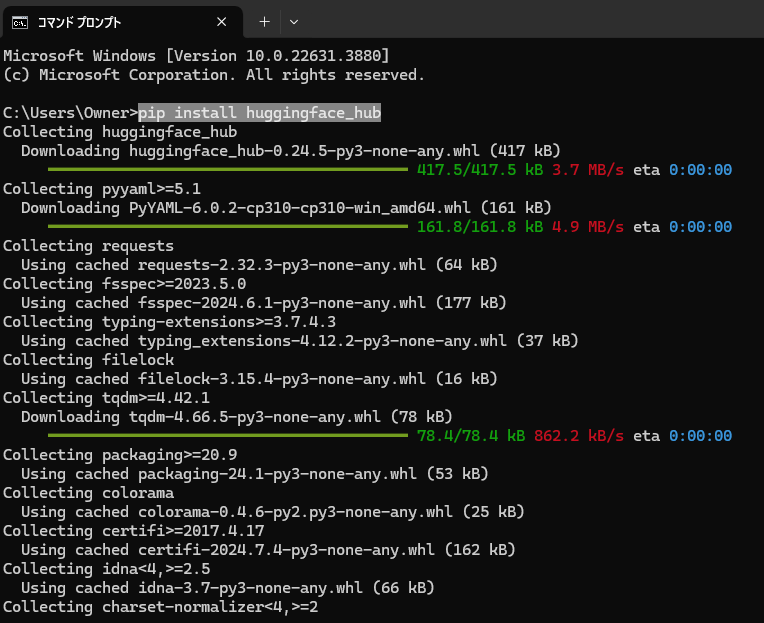Click the 3.7 MB/s download speed

tap(588, 170)
